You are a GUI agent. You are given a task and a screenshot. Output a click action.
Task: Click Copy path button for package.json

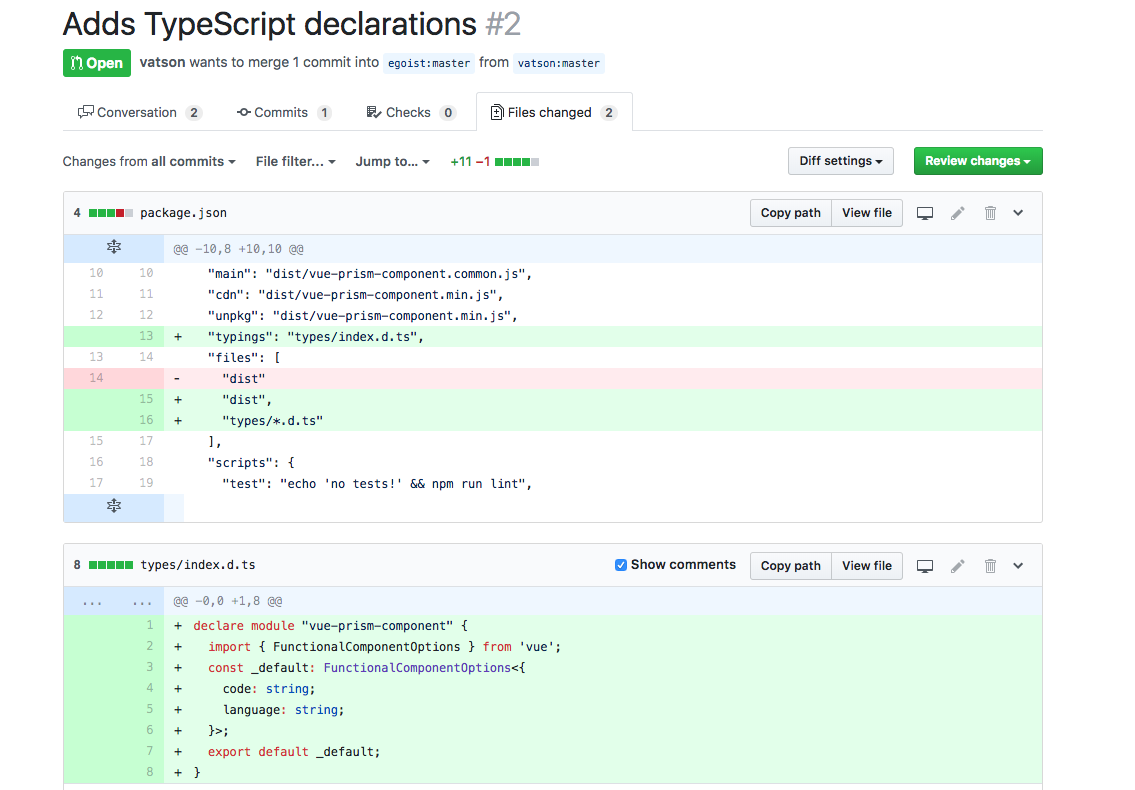[x=790, y=213]
